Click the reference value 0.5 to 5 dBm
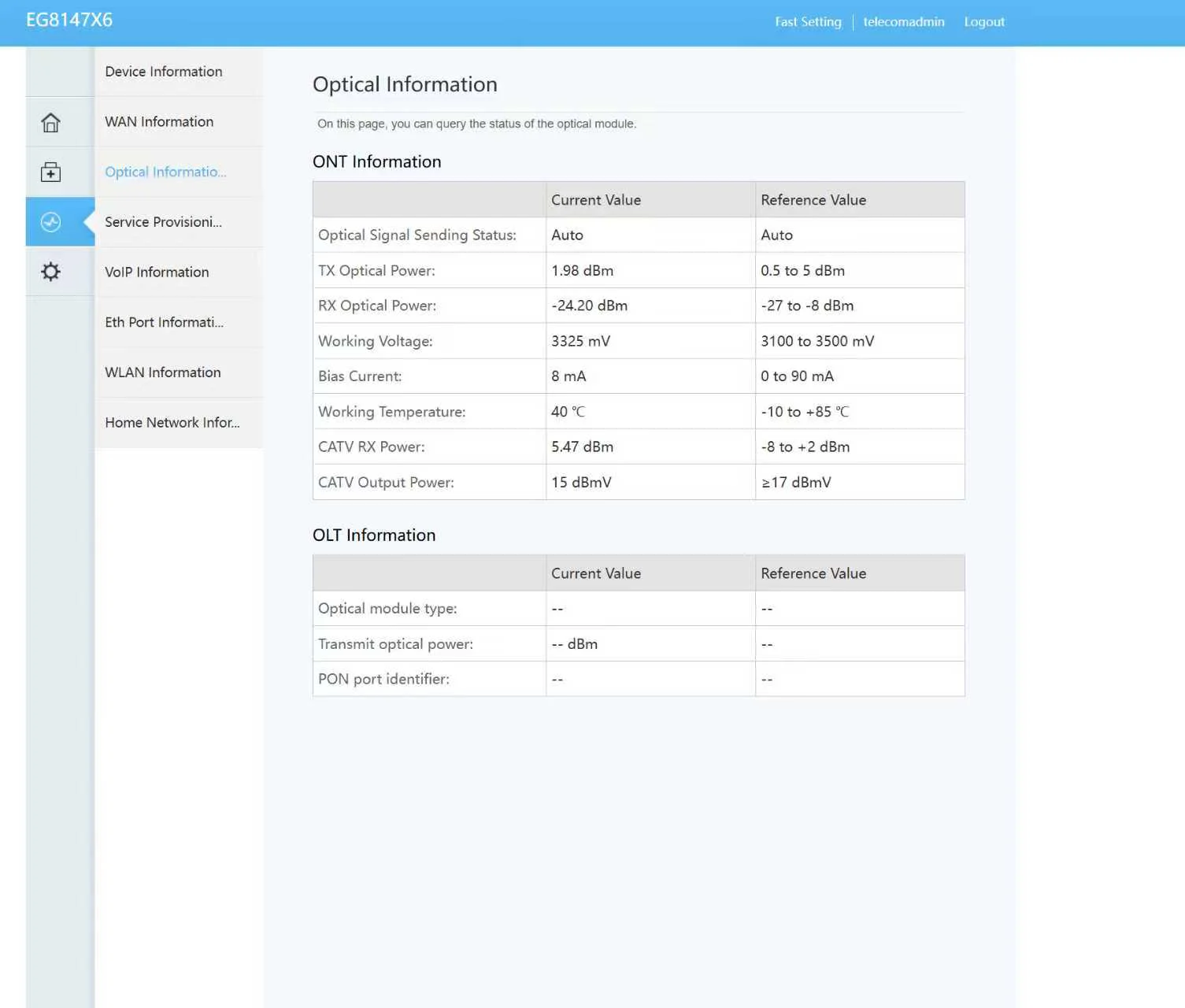The height and width of the screenshot is (1008, 1185). 802,271
